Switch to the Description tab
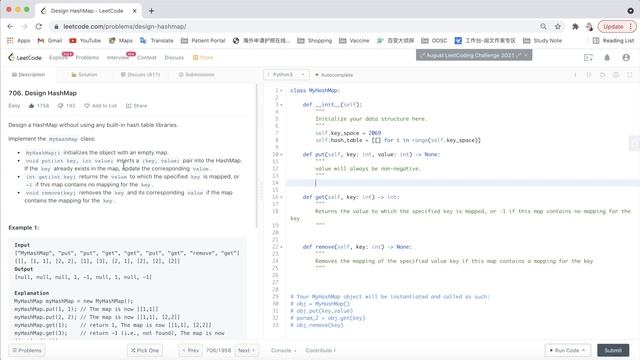The image size is (640, 360). [x=29, y=75]
